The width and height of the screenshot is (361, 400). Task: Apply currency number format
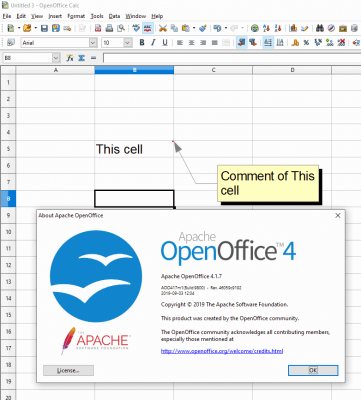point(295,42)
